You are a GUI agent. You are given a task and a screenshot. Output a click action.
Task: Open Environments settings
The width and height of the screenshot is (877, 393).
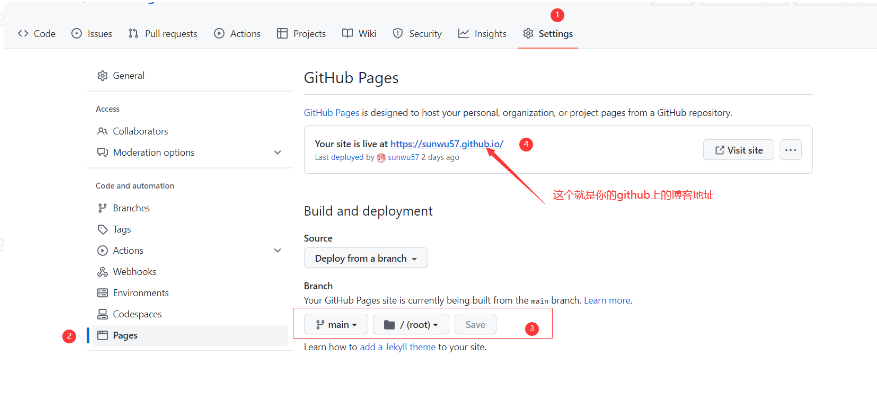tap(190, 293)
